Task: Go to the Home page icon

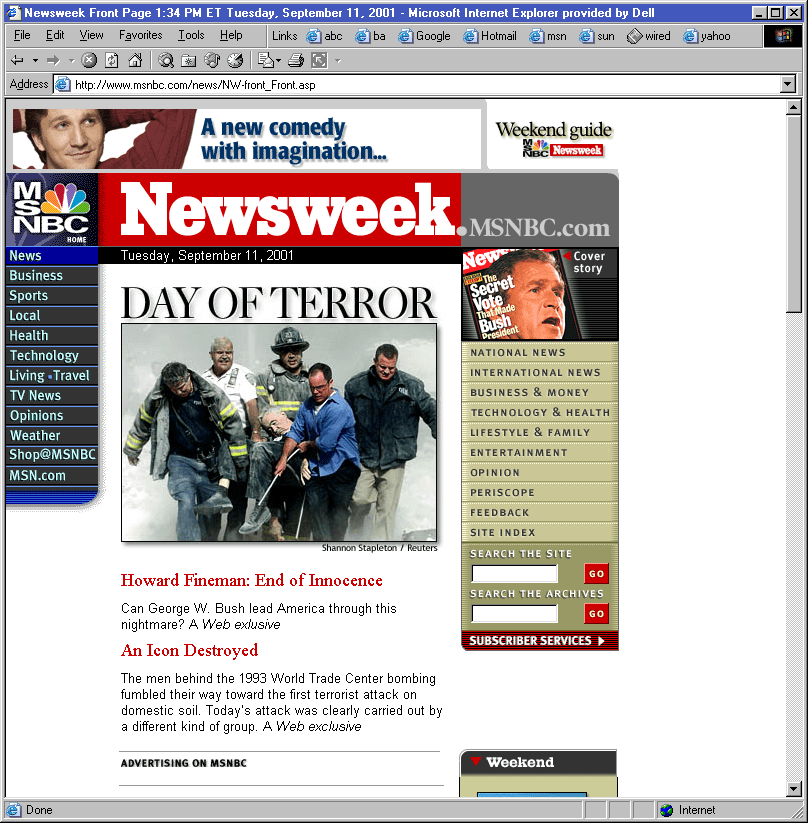Action: pos(135,61)
